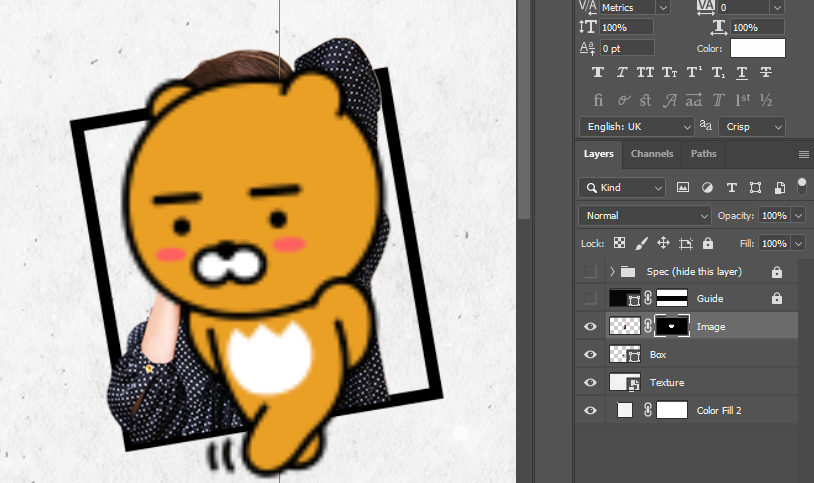Lock artboard nesting icon
814x483 pixels.
686,244
